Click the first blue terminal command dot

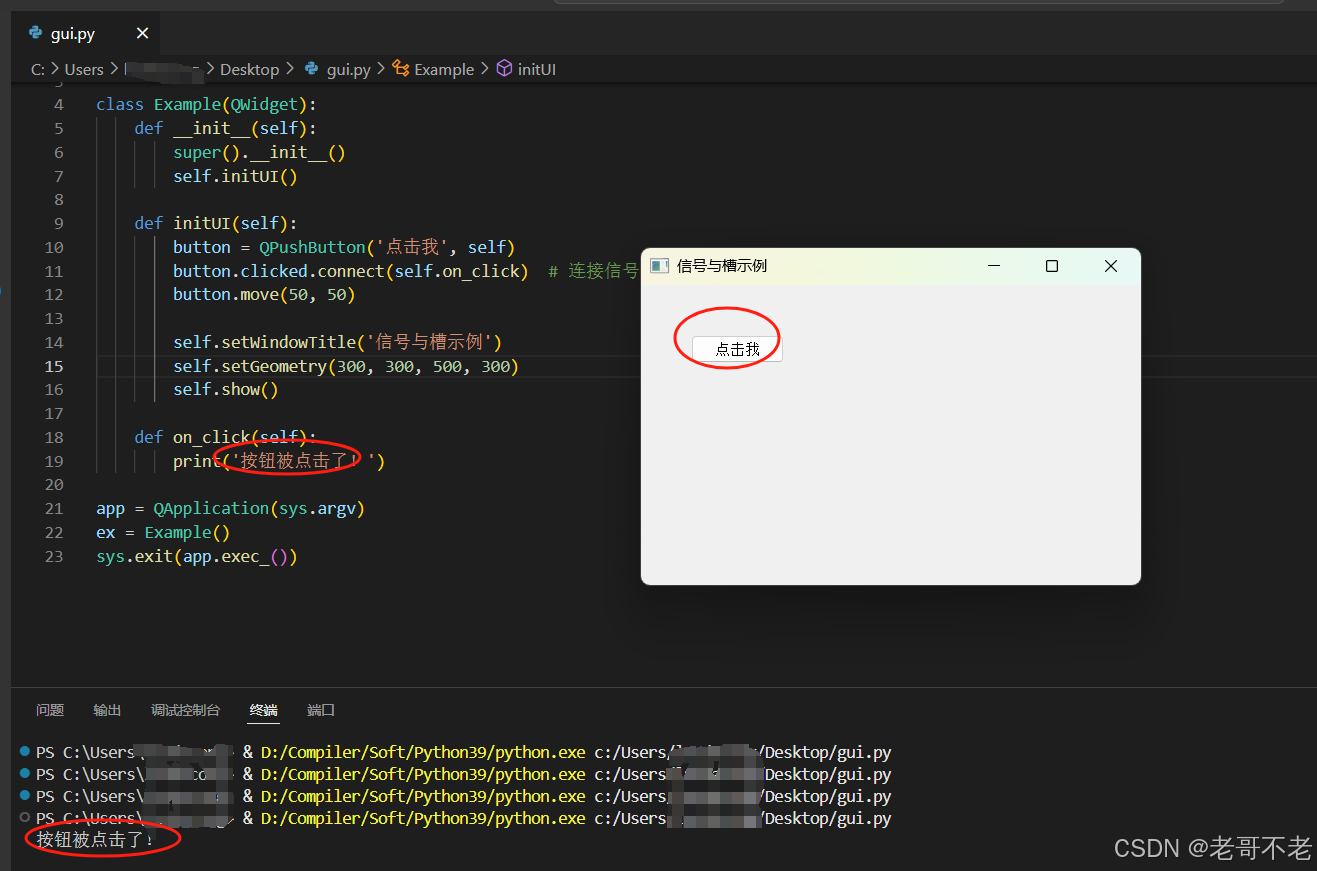[x=24, y=751]
